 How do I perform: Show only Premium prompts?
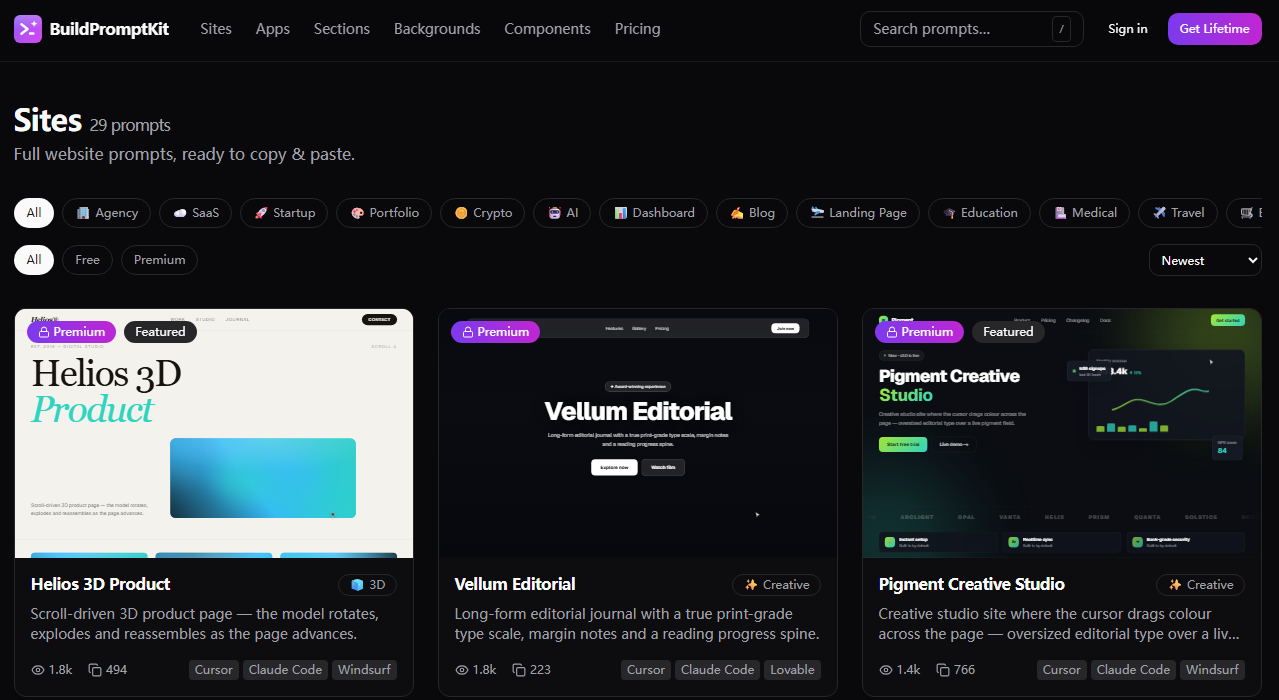pos(160,260)
